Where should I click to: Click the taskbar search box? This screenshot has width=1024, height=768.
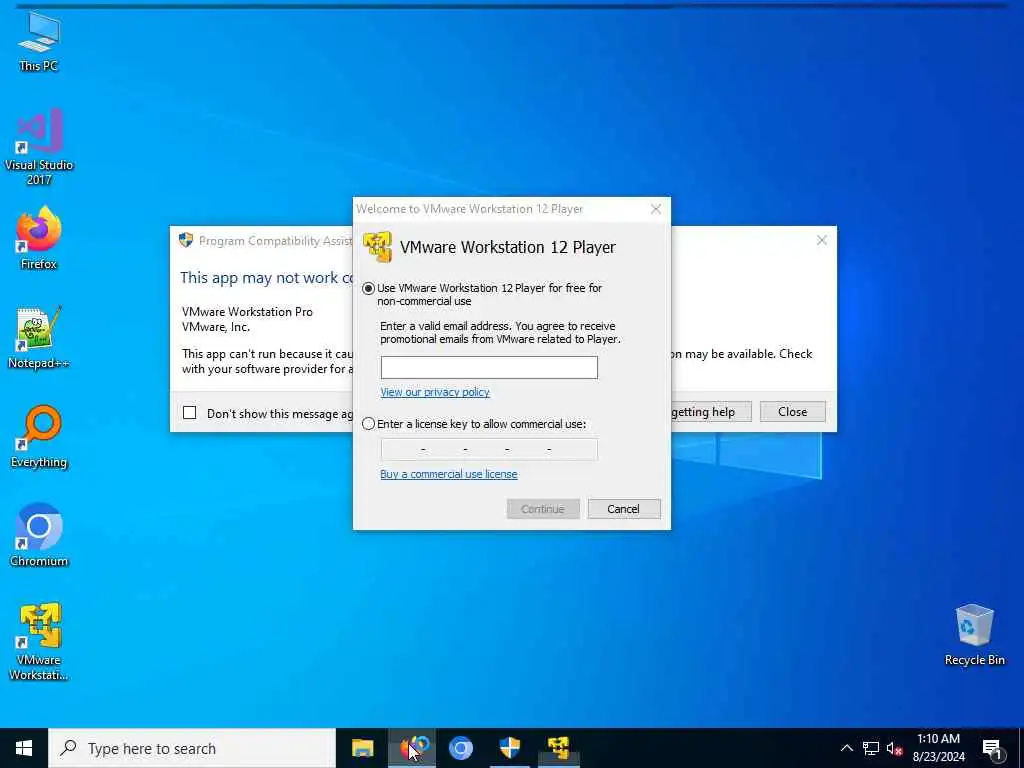coord(192,748)
